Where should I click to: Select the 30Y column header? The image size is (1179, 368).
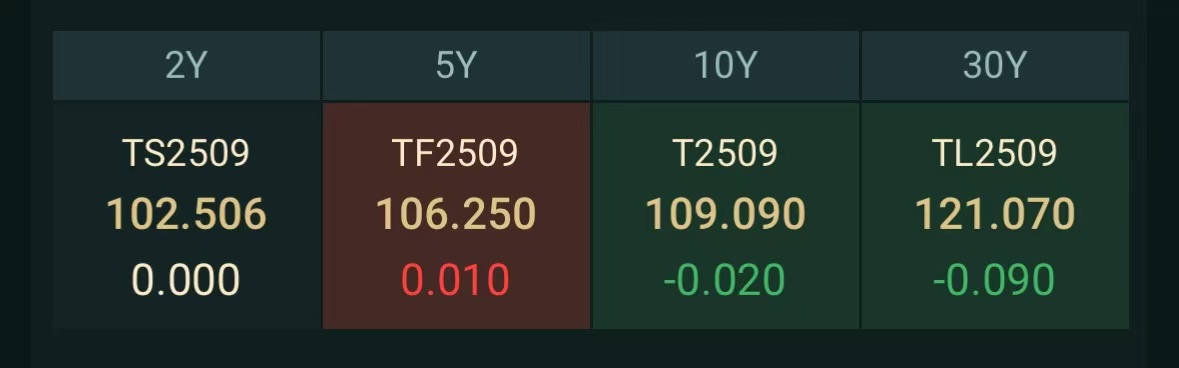(x=995, y=65)
